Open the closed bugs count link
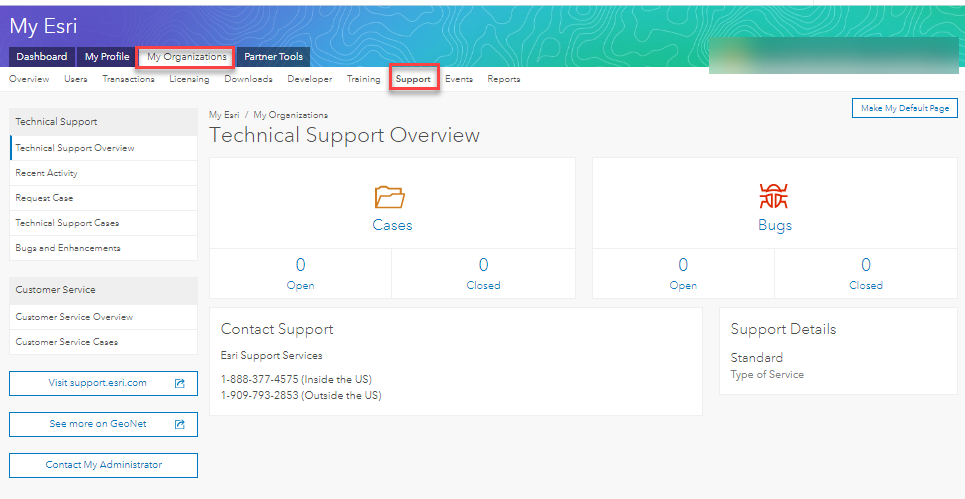965x499 pixels. [x=866, y=273]
